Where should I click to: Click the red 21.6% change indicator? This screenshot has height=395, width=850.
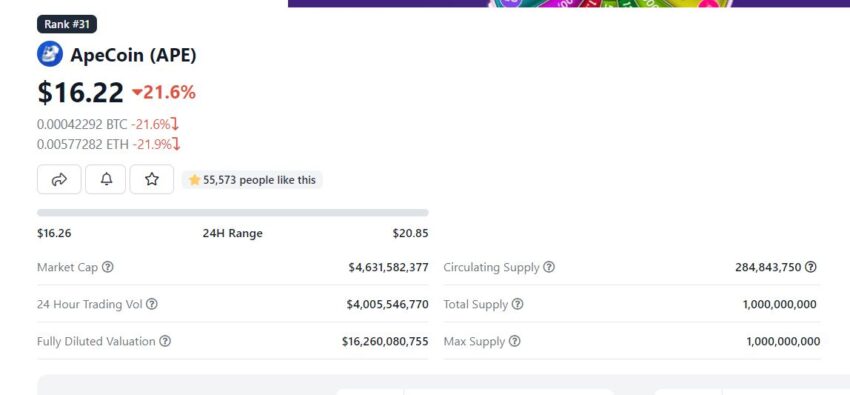coord(164,93)
